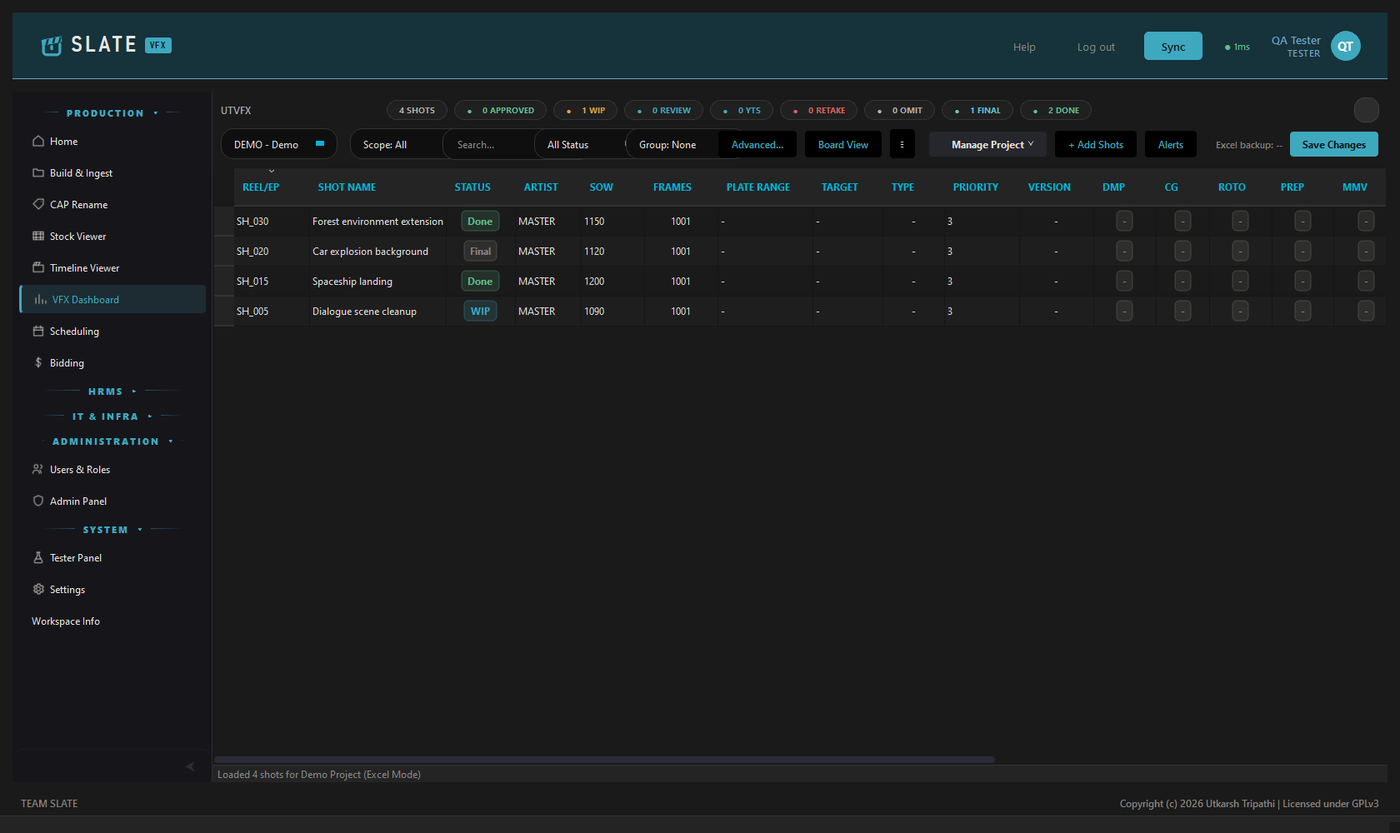
Task: Open the DEMO - Demo project dropdown
Action: [x=279, y=144]
